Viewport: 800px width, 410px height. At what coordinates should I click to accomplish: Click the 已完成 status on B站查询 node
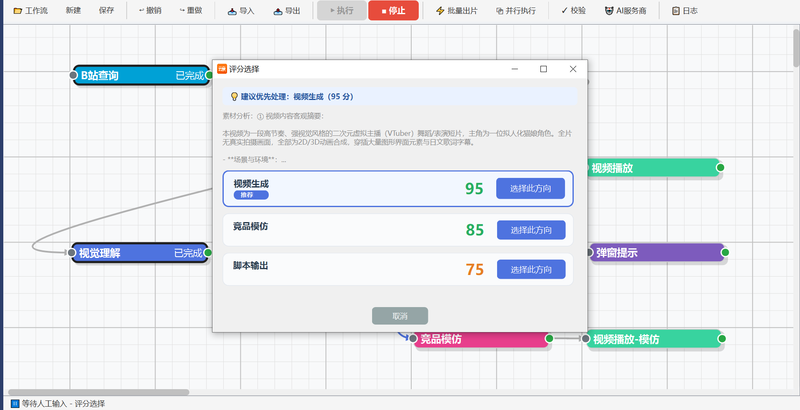[x=190, y=75]
